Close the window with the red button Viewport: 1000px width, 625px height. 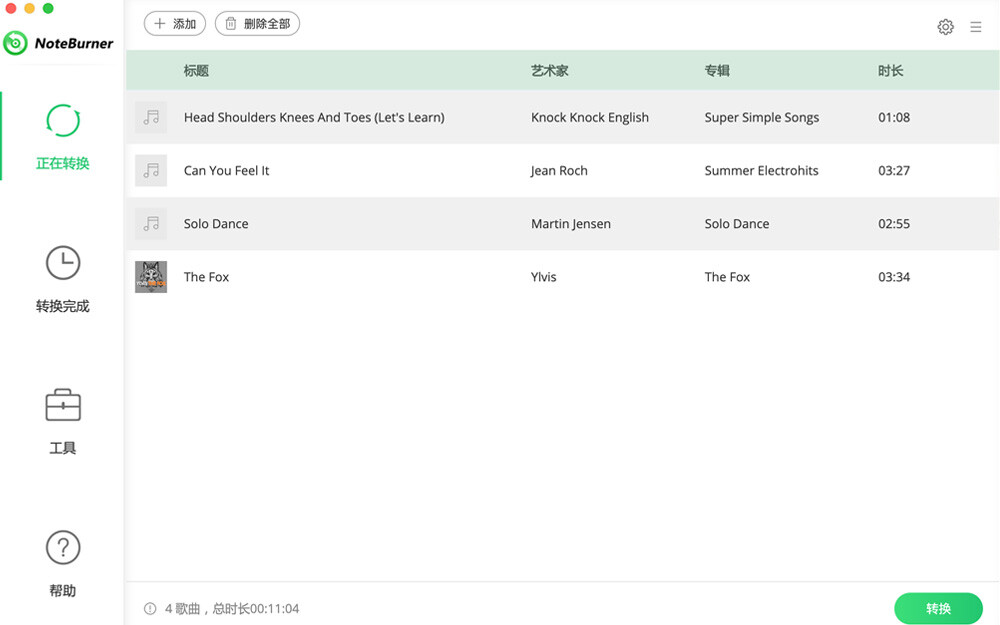pos(11,8)
